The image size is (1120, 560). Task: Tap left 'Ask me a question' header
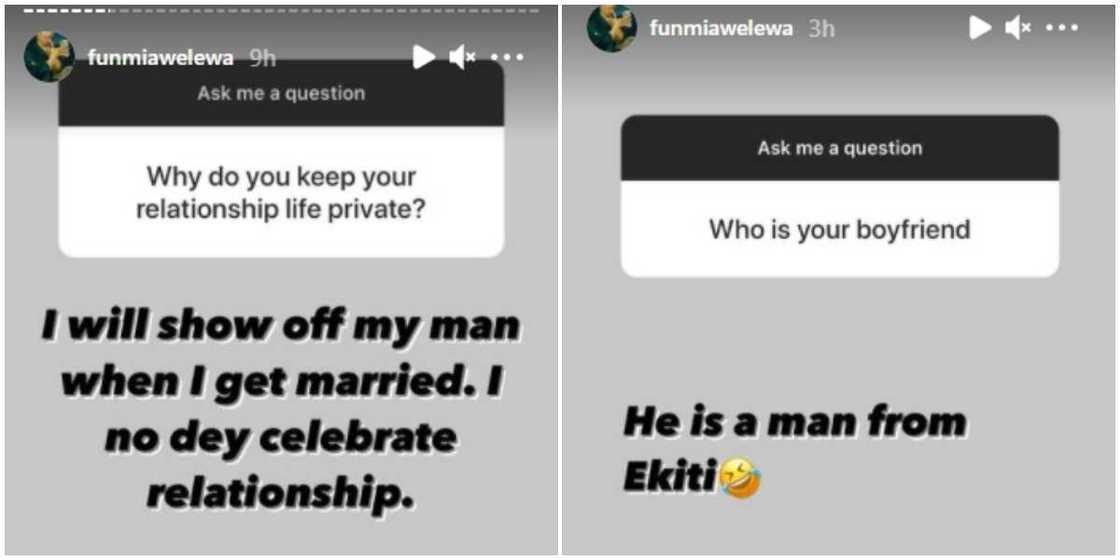coord(281,94)
